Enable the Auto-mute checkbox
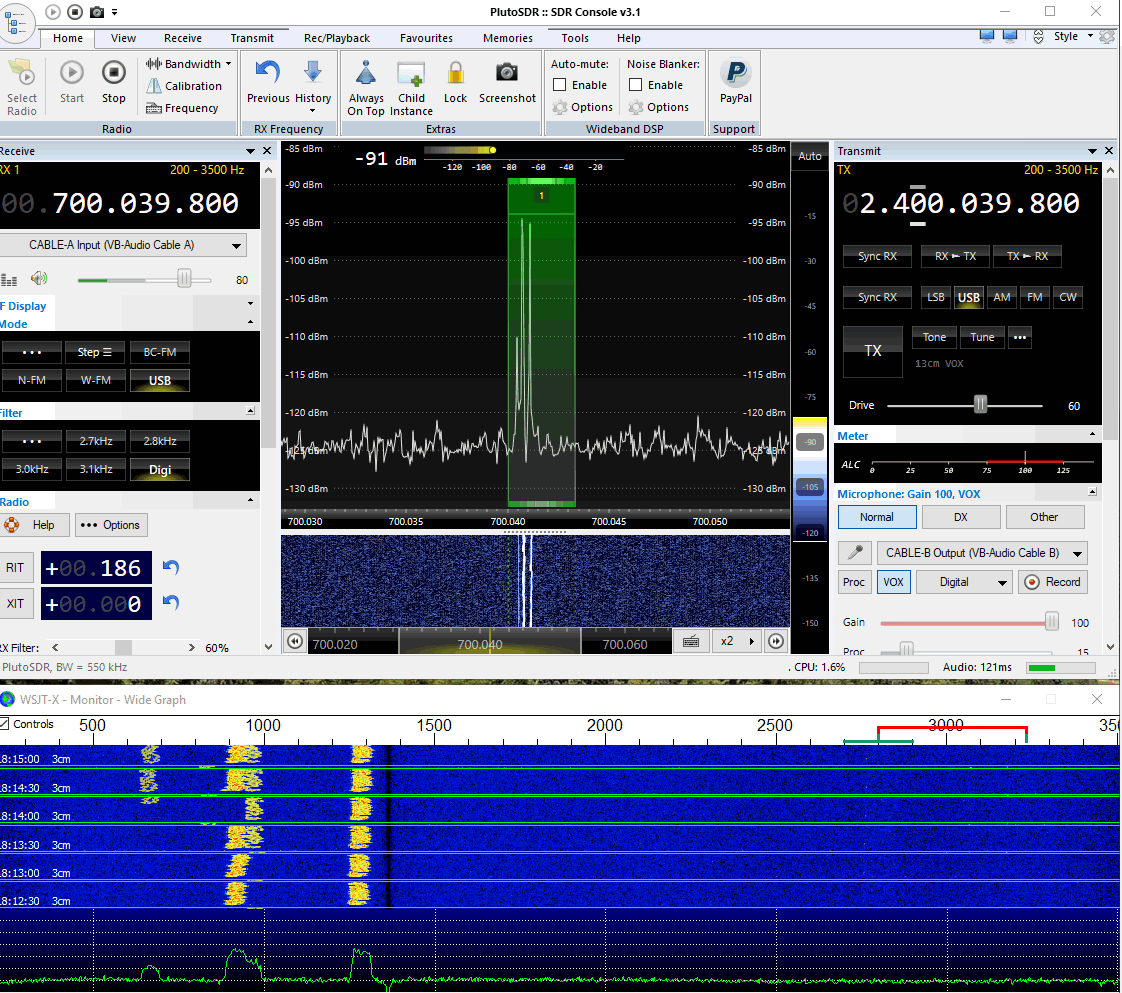This screenshot has height=993, width=1122. [x=560, y=85]
